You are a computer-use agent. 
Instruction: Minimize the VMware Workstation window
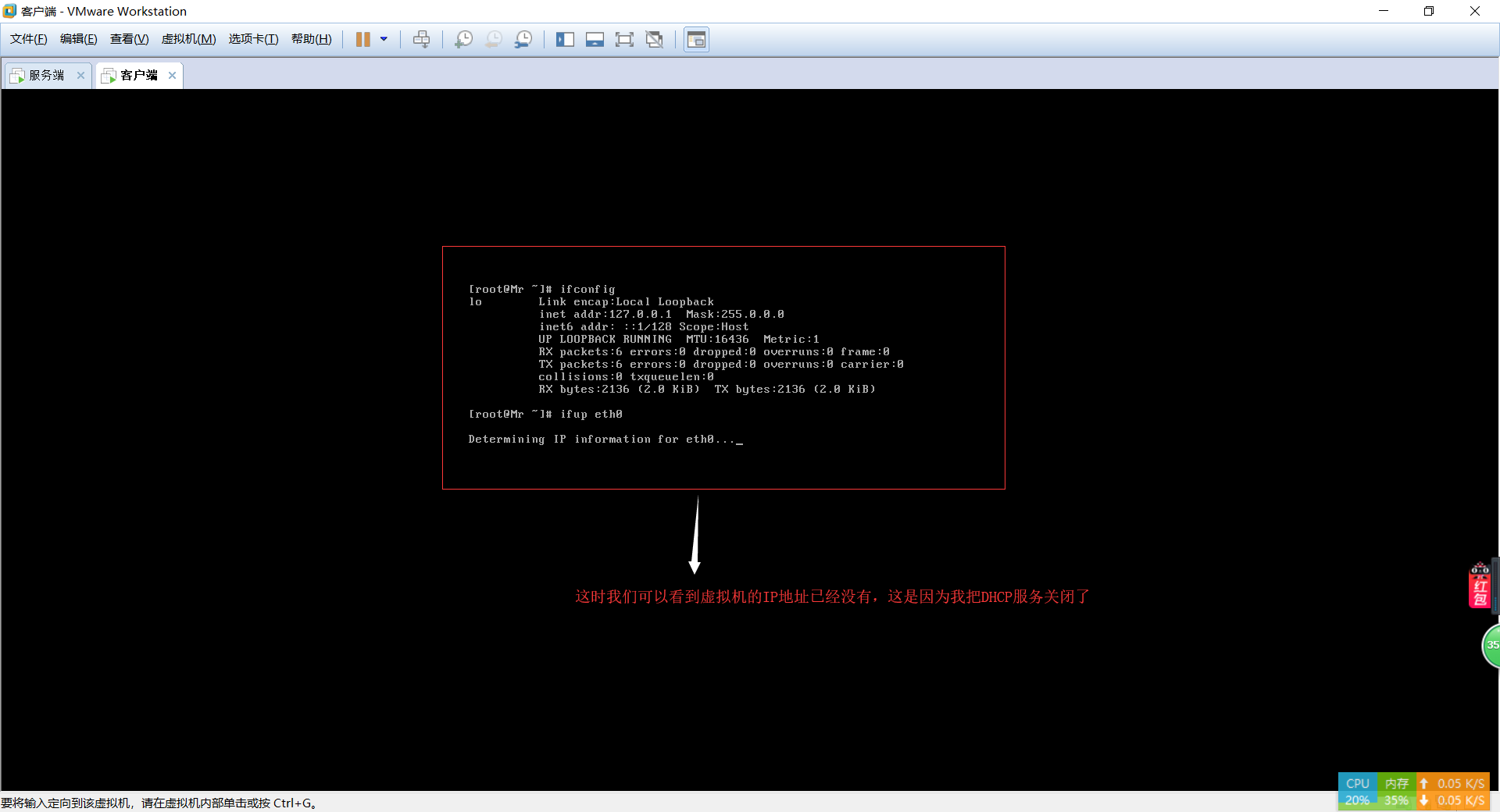[x=1384, y=11]
